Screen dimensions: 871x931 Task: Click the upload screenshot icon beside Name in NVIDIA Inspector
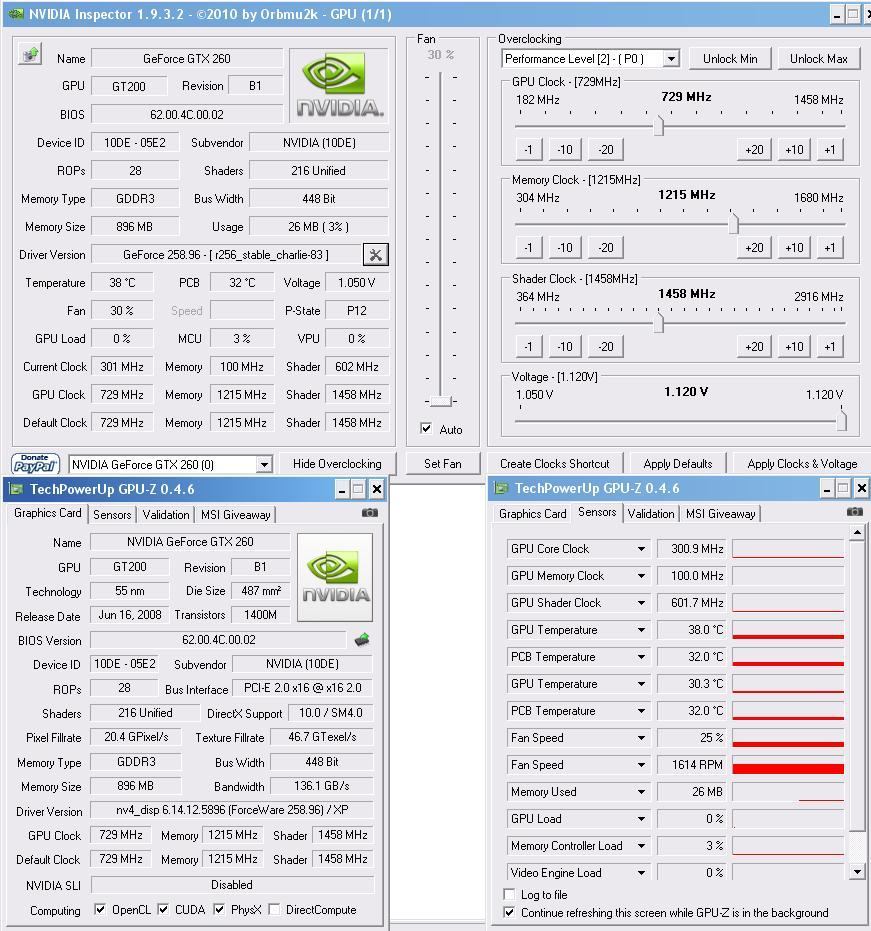tap(30, 55)
